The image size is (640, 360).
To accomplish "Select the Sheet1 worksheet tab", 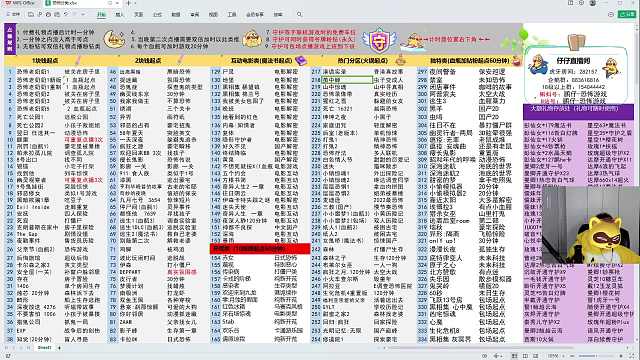I will click(x=44, y=348).
